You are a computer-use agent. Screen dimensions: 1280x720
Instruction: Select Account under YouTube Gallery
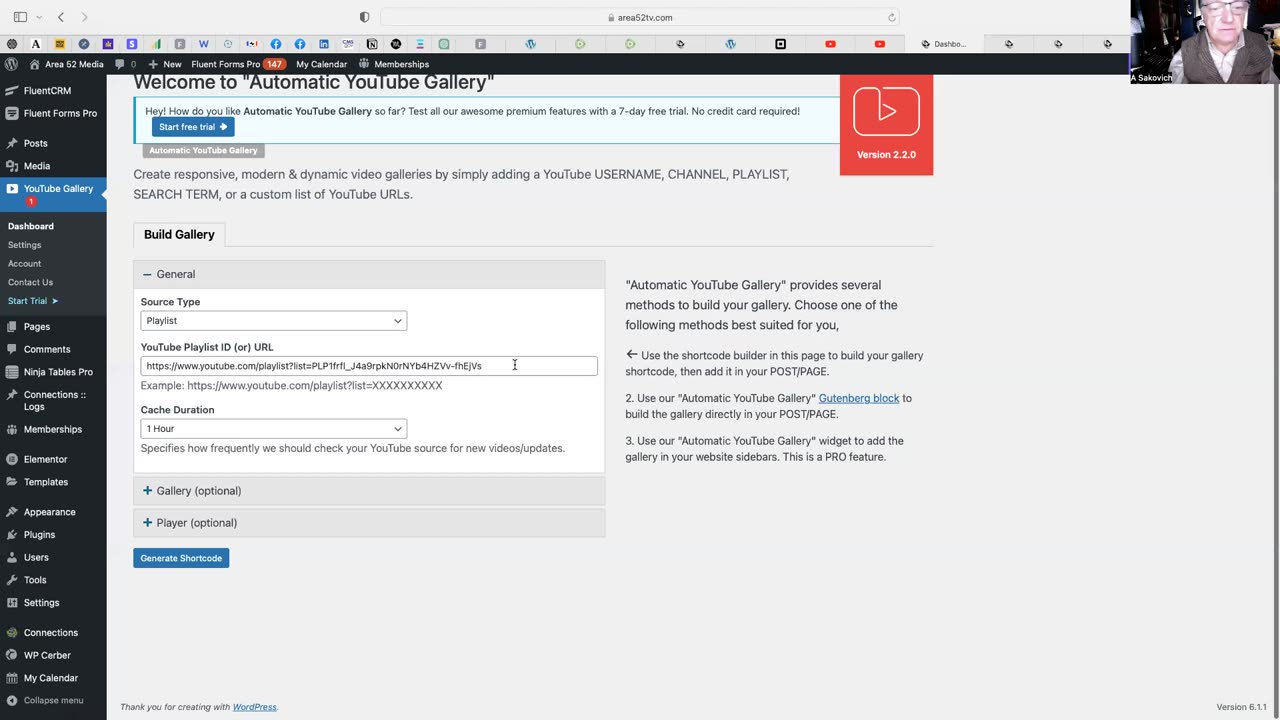25,264
